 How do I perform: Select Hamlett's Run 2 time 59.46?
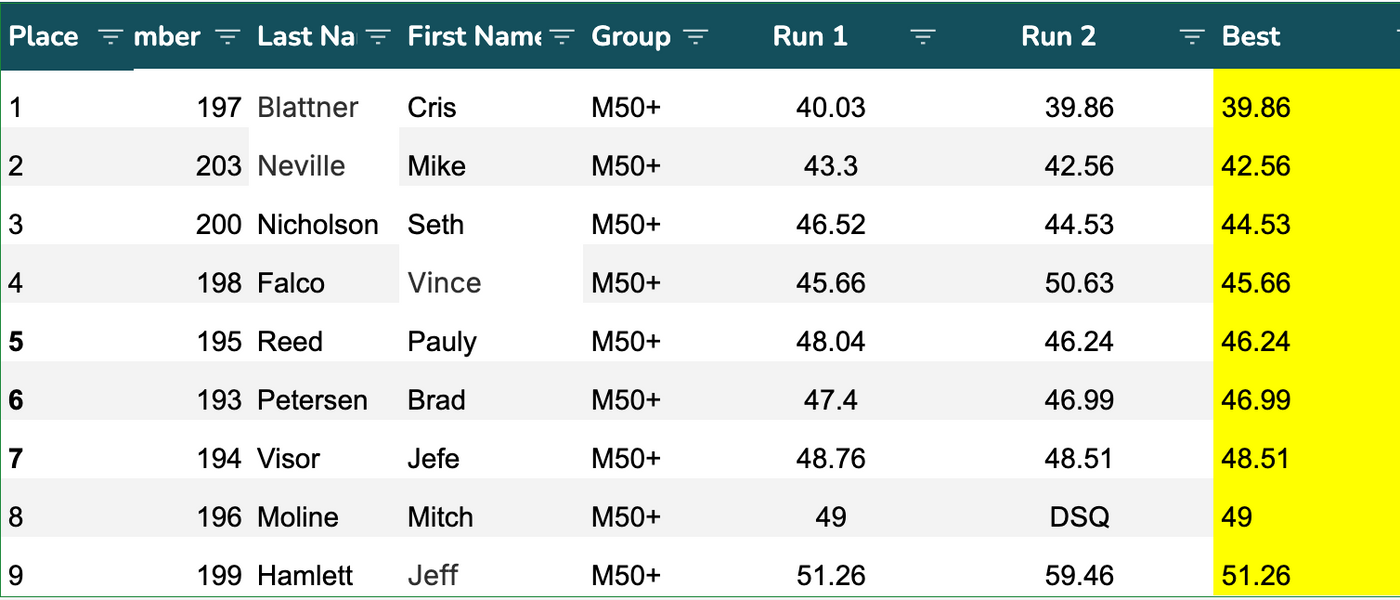tap(1079, 576)
